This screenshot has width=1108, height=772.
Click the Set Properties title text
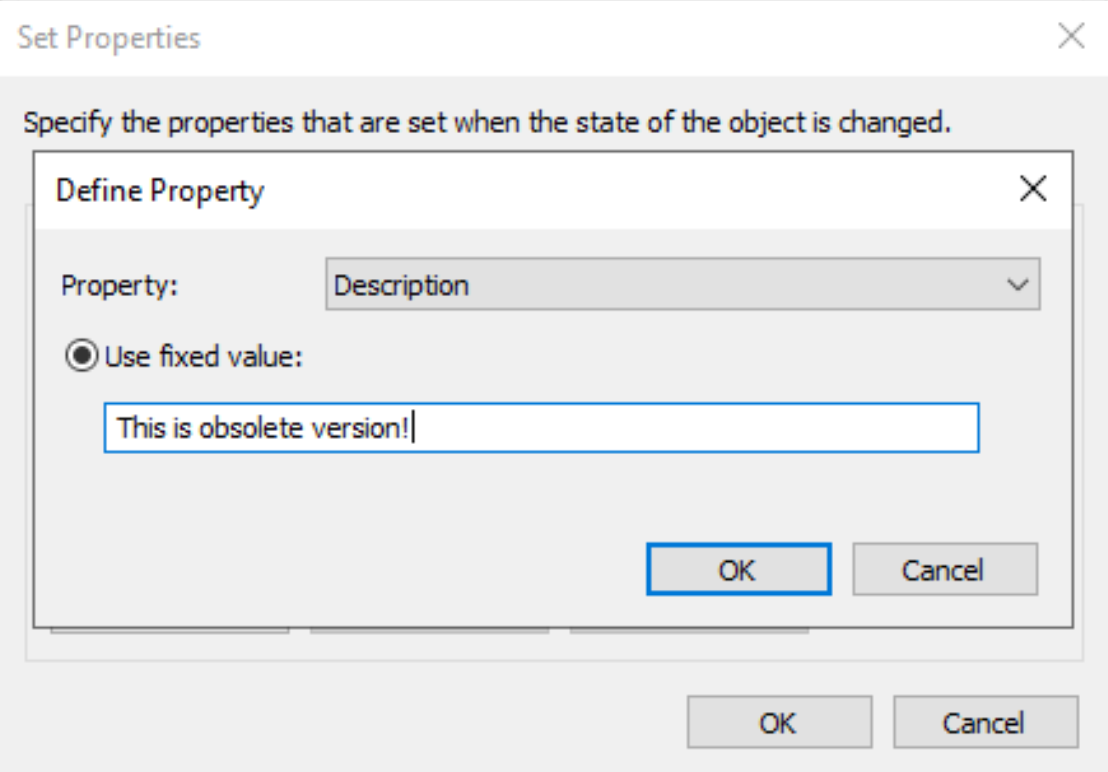109,37
